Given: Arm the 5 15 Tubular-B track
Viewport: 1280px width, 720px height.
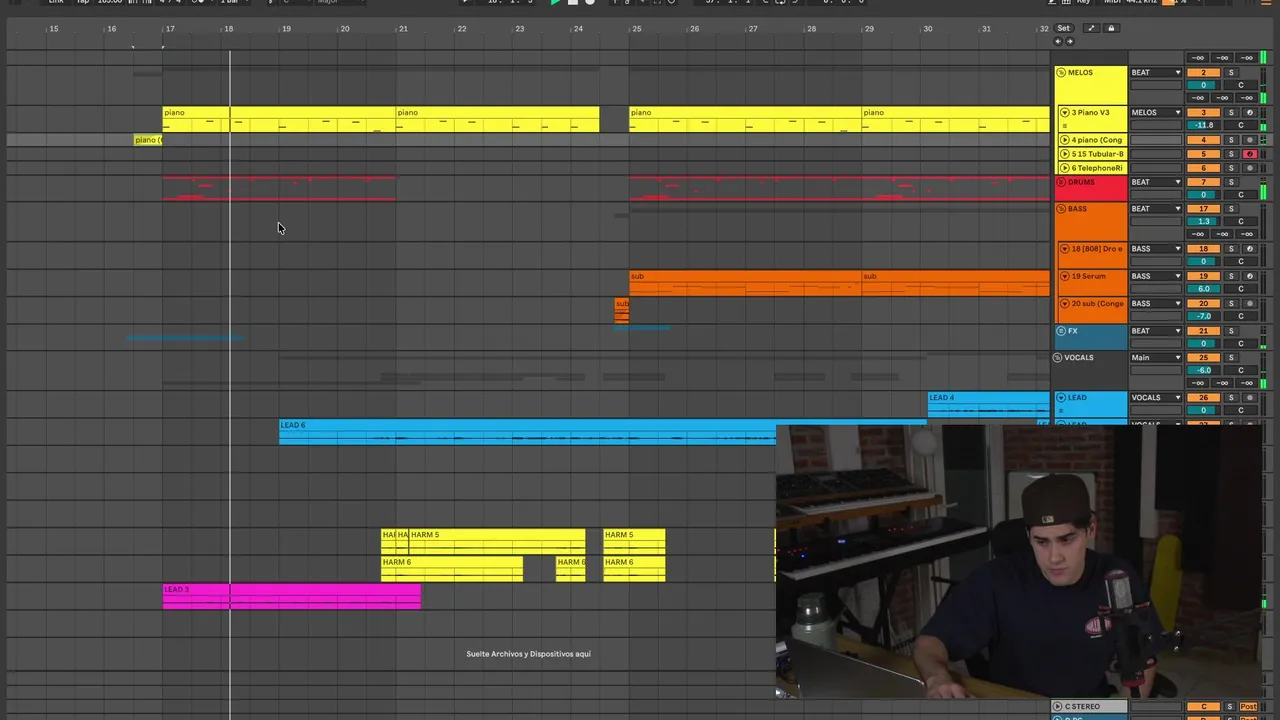Looking at the screenshot, I should click(x=1249, y=154).
